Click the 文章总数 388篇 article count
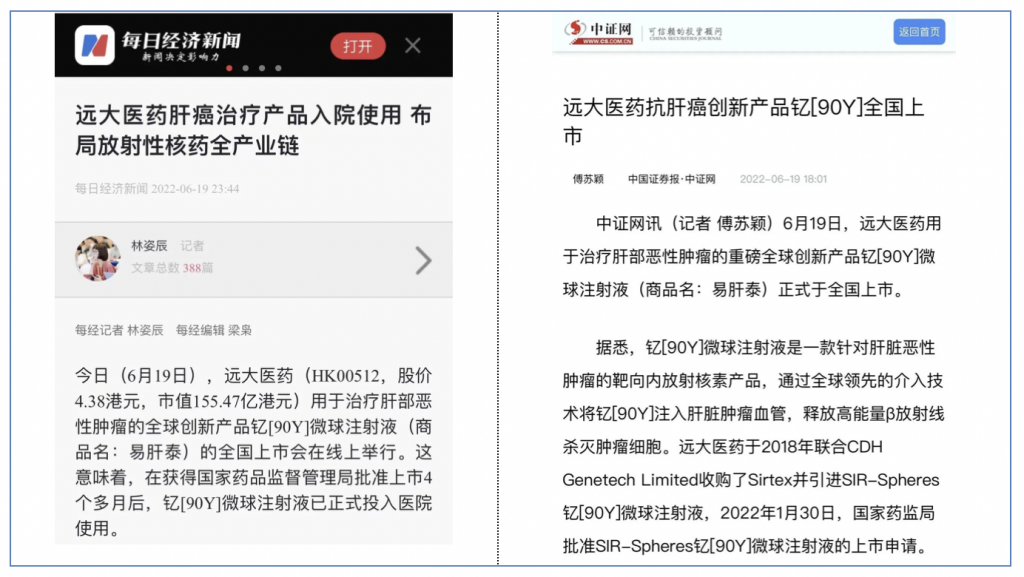 [172, 268]
